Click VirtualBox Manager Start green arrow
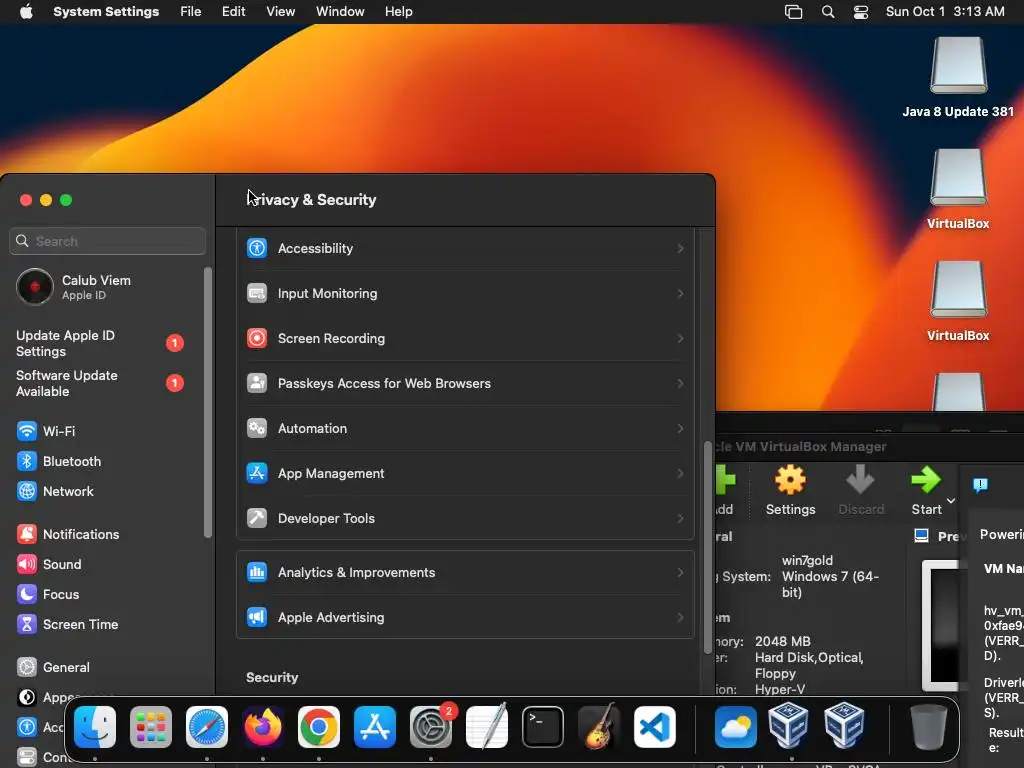The image size is (1024, 768). click(x=926, y=480)
